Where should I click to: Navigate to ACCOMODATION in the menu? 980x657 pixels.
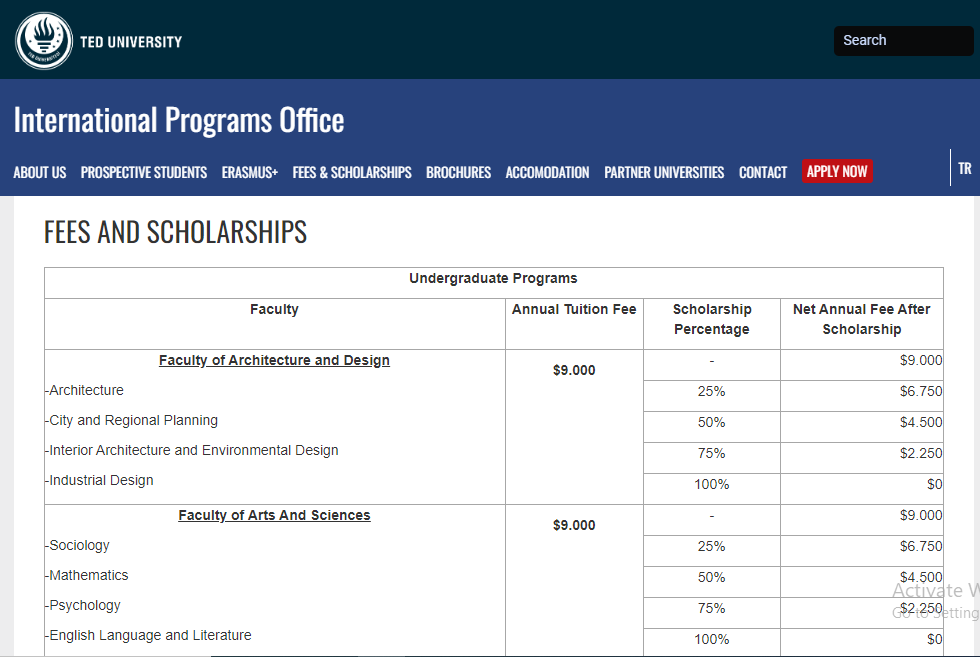(x=548, y=173)
